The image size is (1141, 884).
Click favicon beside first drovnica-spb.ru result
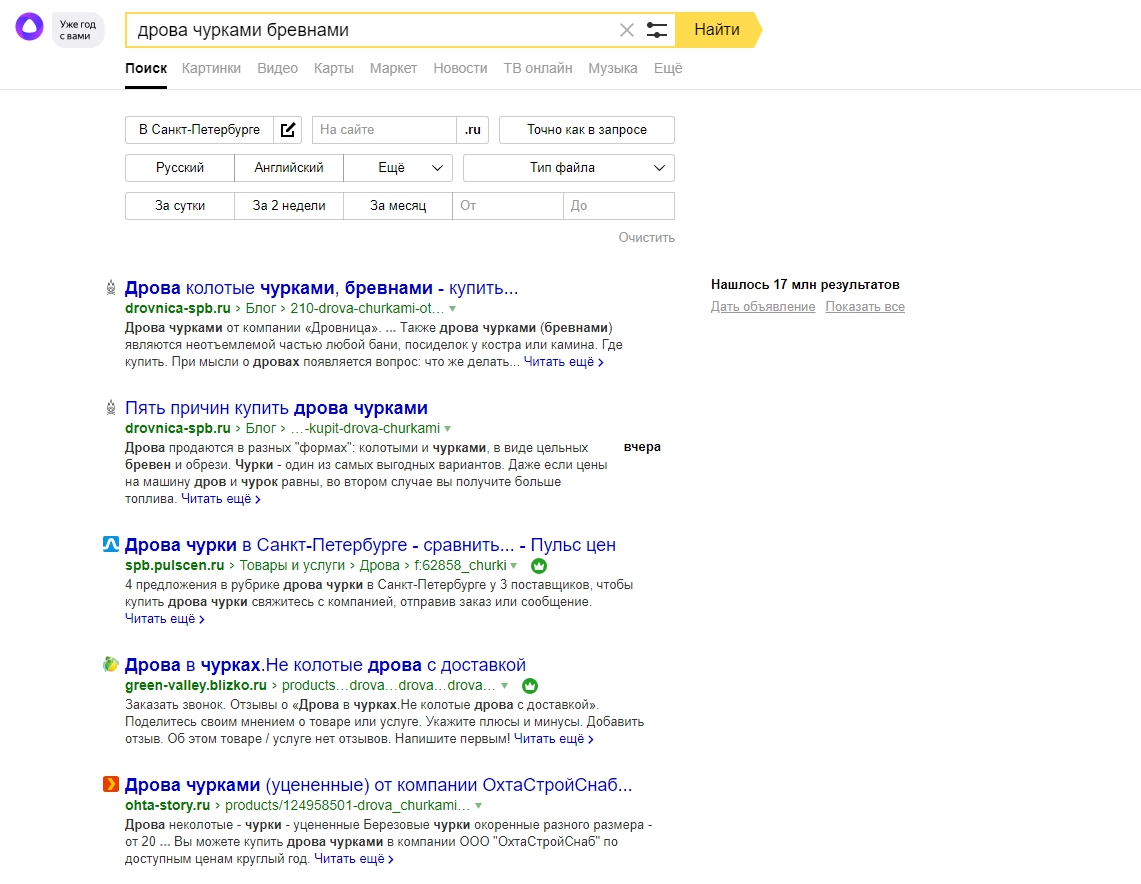[x=111, y=287]
